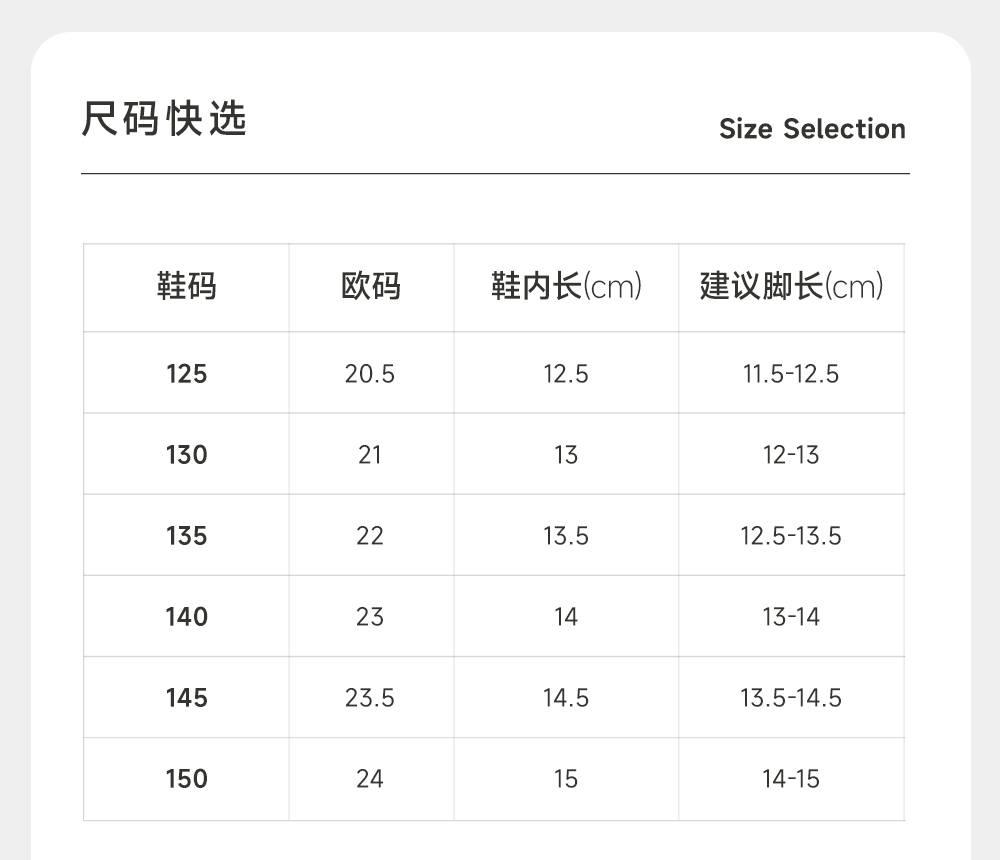Select the 欧码 column header
Viewport: 1000px width, 860px height.
pyautogui.click(x=371, y=287)
